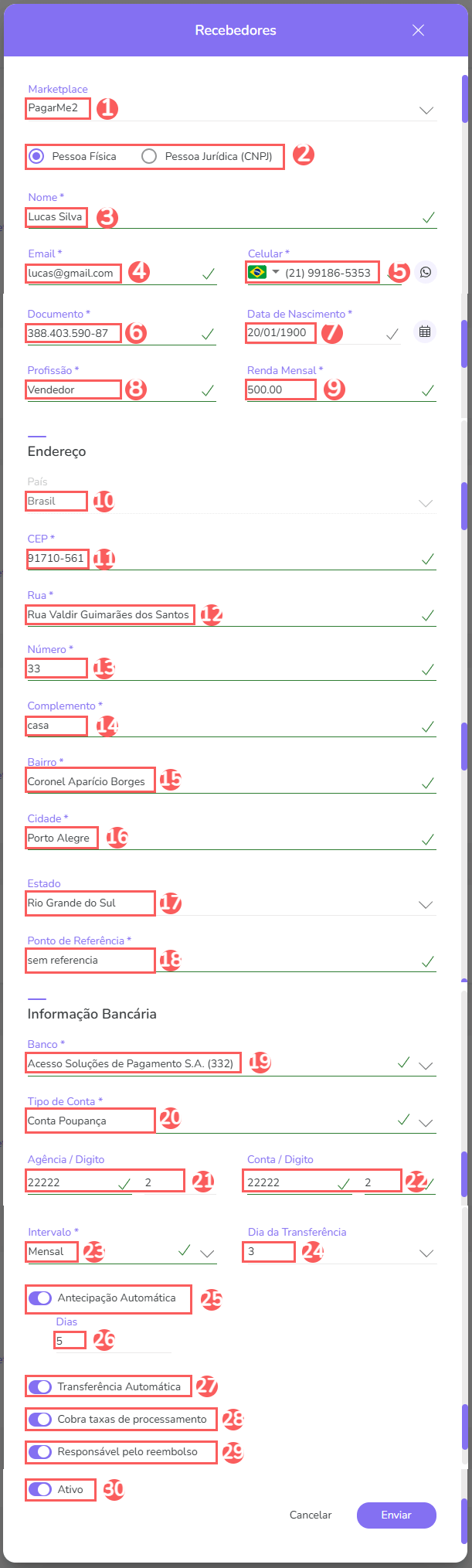
Task: Click the Email input field
Action: 116,273
